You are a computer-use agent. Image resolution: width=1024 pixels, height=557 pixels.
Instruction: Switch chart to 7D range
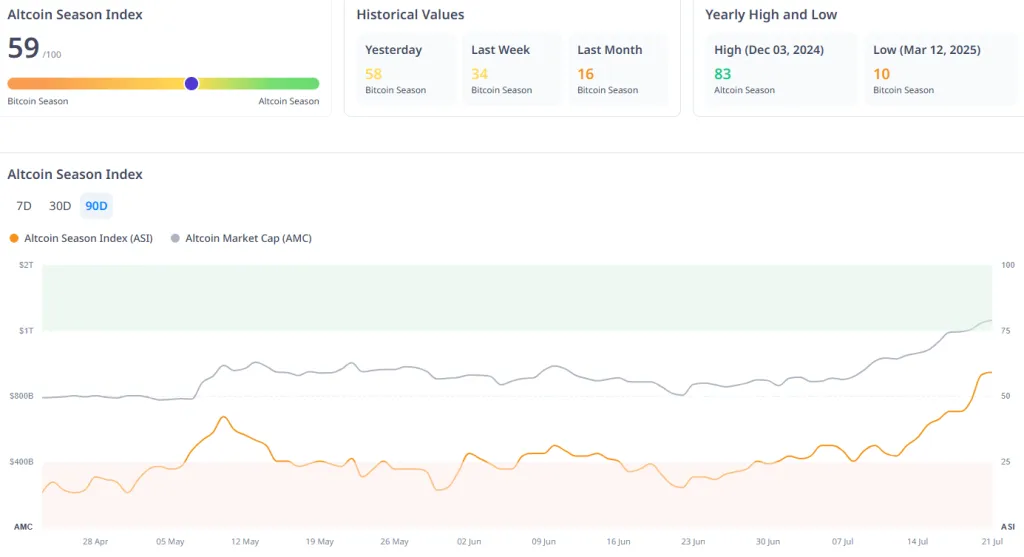(24, 206)
